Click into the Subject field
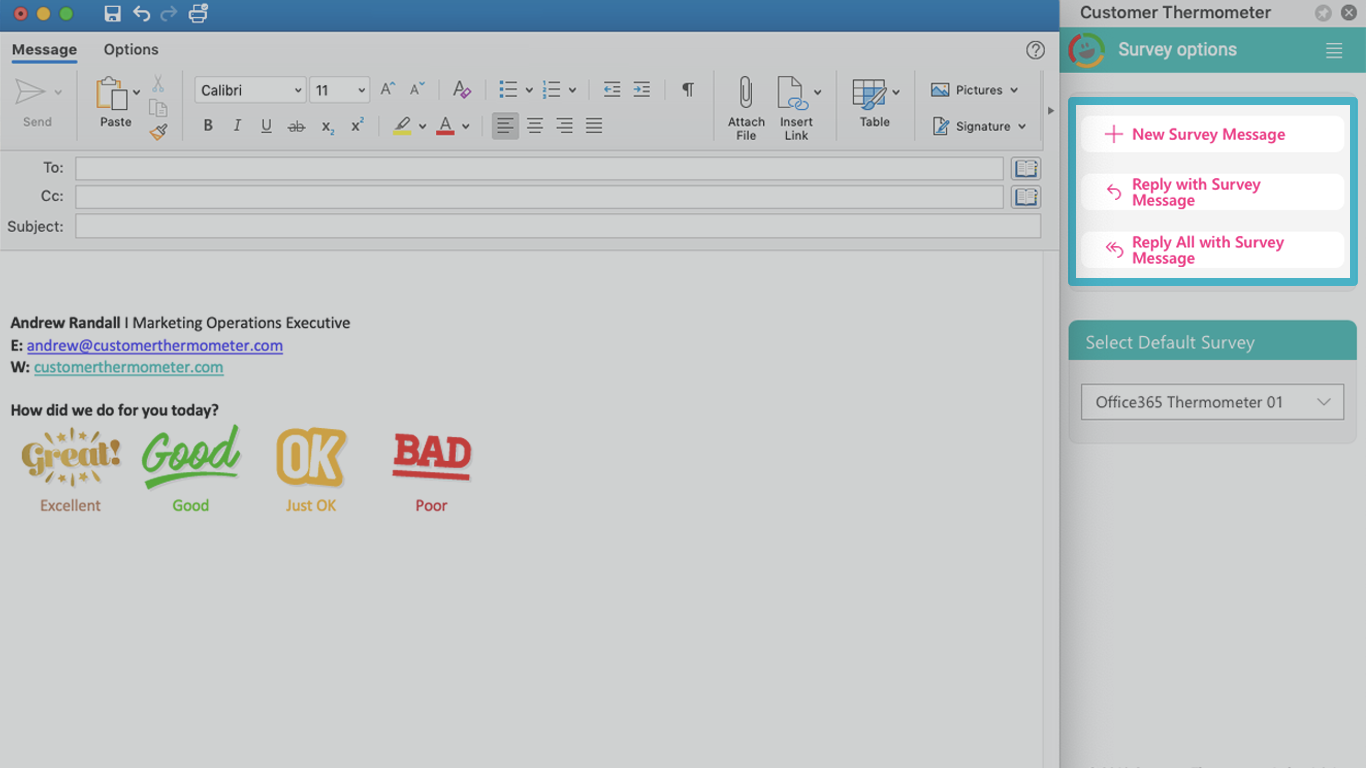 pyautogui.click(x=558, y=226)
